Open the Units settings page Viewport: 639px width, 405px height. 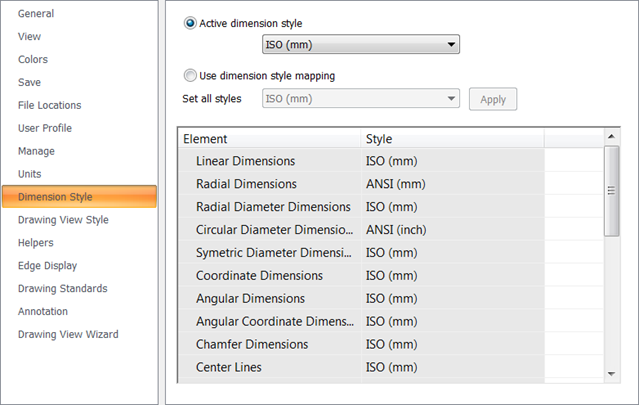pyautogui.click(x=29, y=174)
